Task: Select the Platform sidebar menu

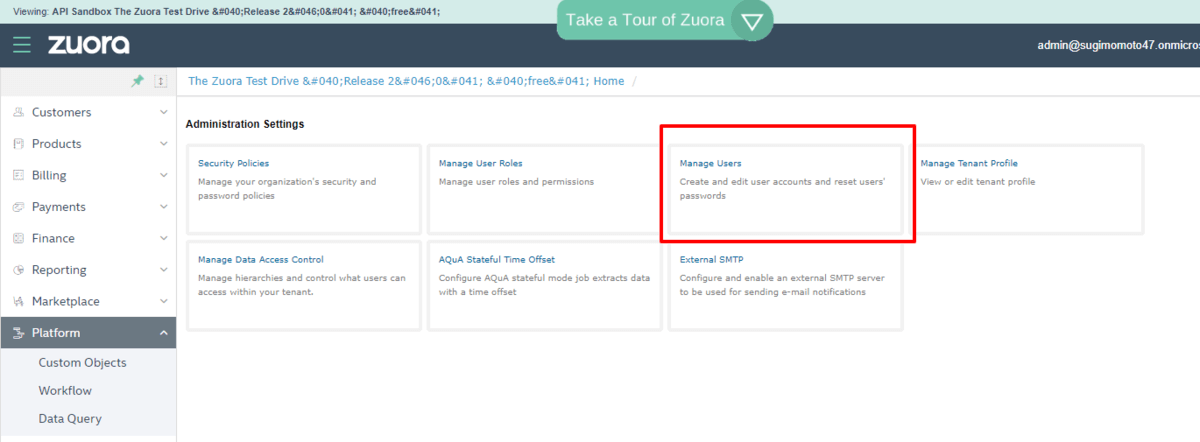Action: [x=88, y=333]
